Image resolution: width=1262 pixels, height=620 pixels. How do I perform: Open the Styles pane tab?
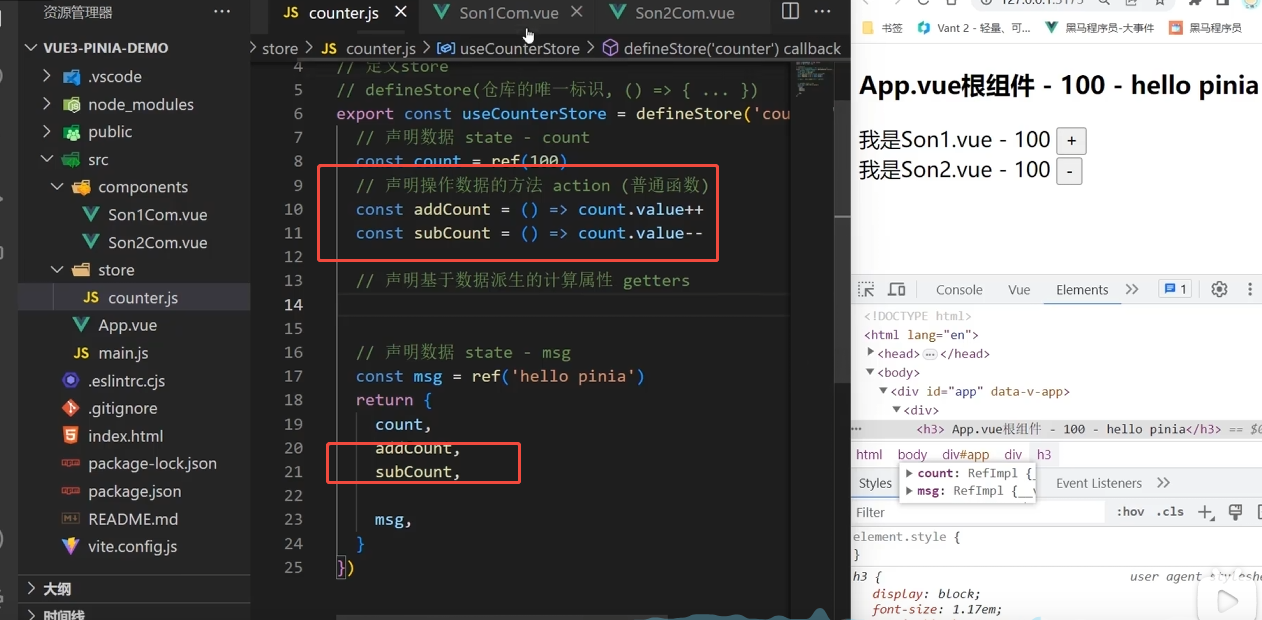(x=875, y=483)
